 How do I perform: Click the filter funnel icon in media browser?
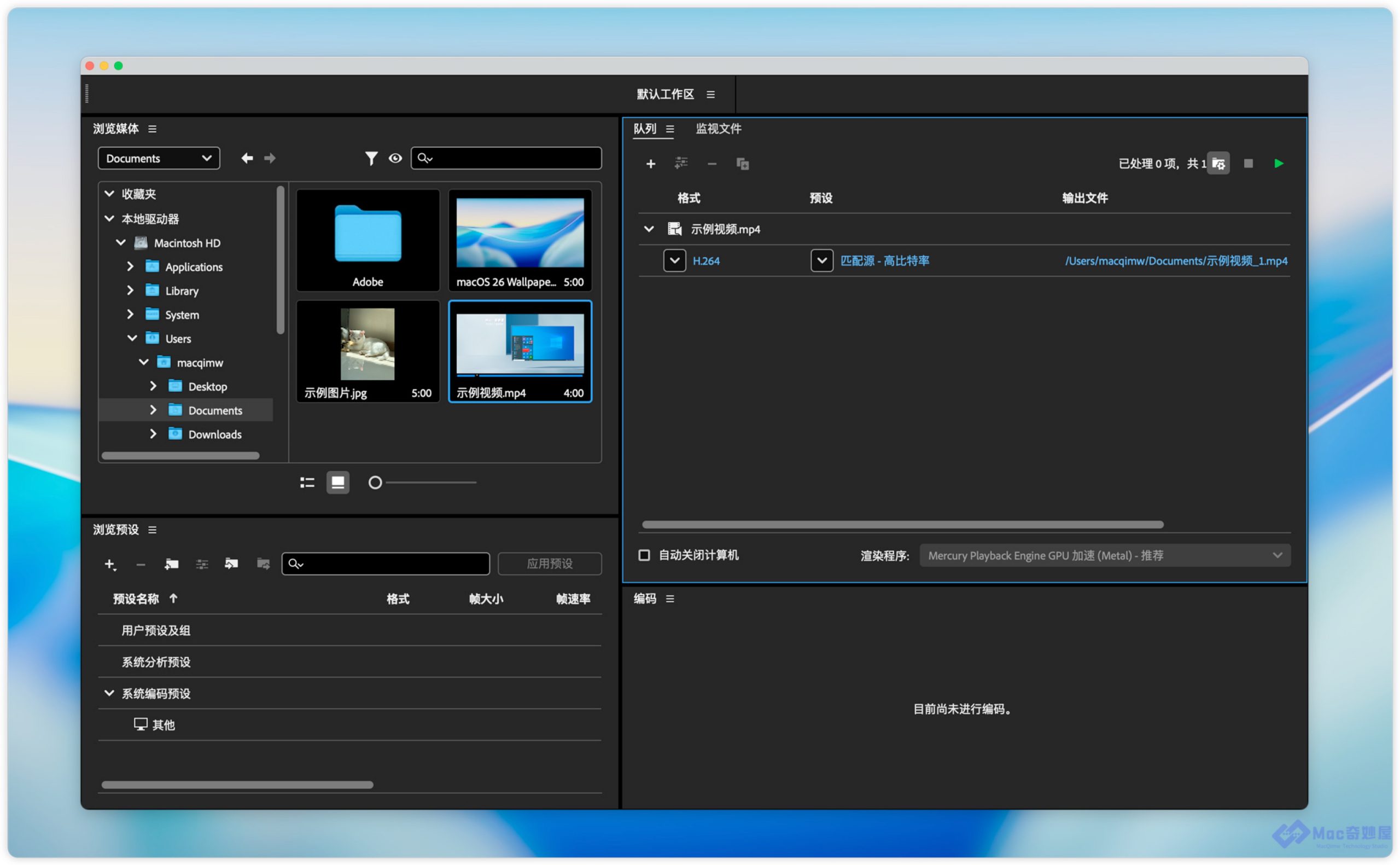pyautogui.click(x=371, y=159)
